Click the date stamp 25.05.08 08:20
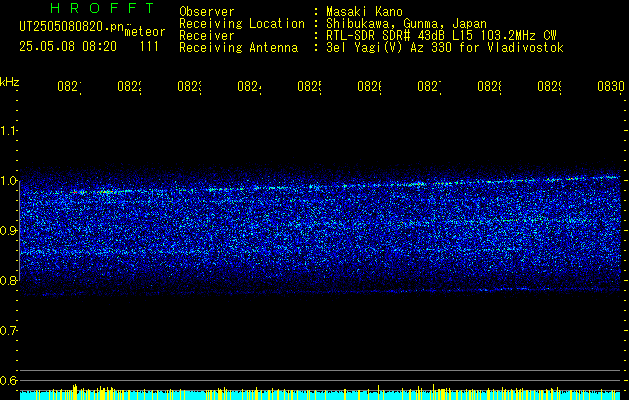Viewport: 629px width, 400px height. [68, 47]
